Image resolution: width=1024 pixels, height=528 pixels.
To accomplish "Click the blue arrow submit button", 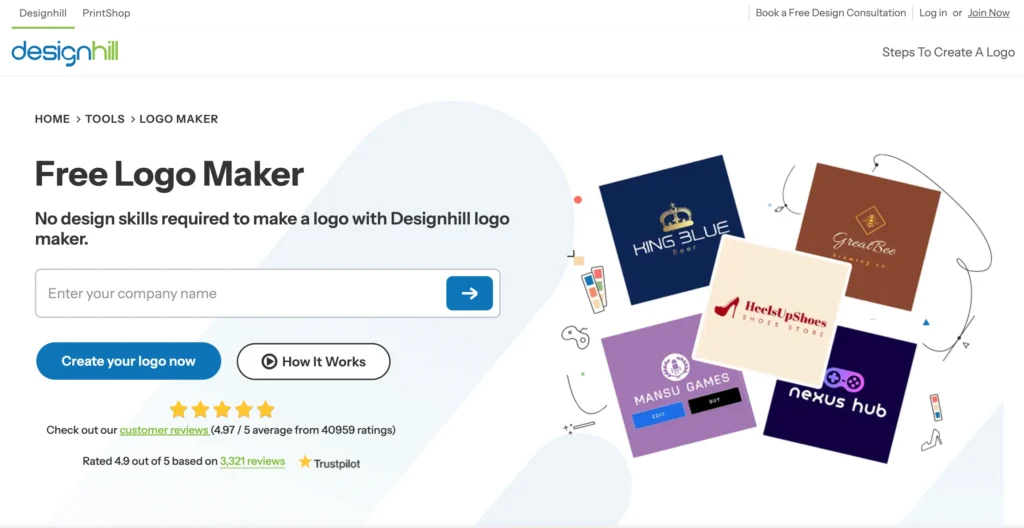I will (x=470, y=293).
